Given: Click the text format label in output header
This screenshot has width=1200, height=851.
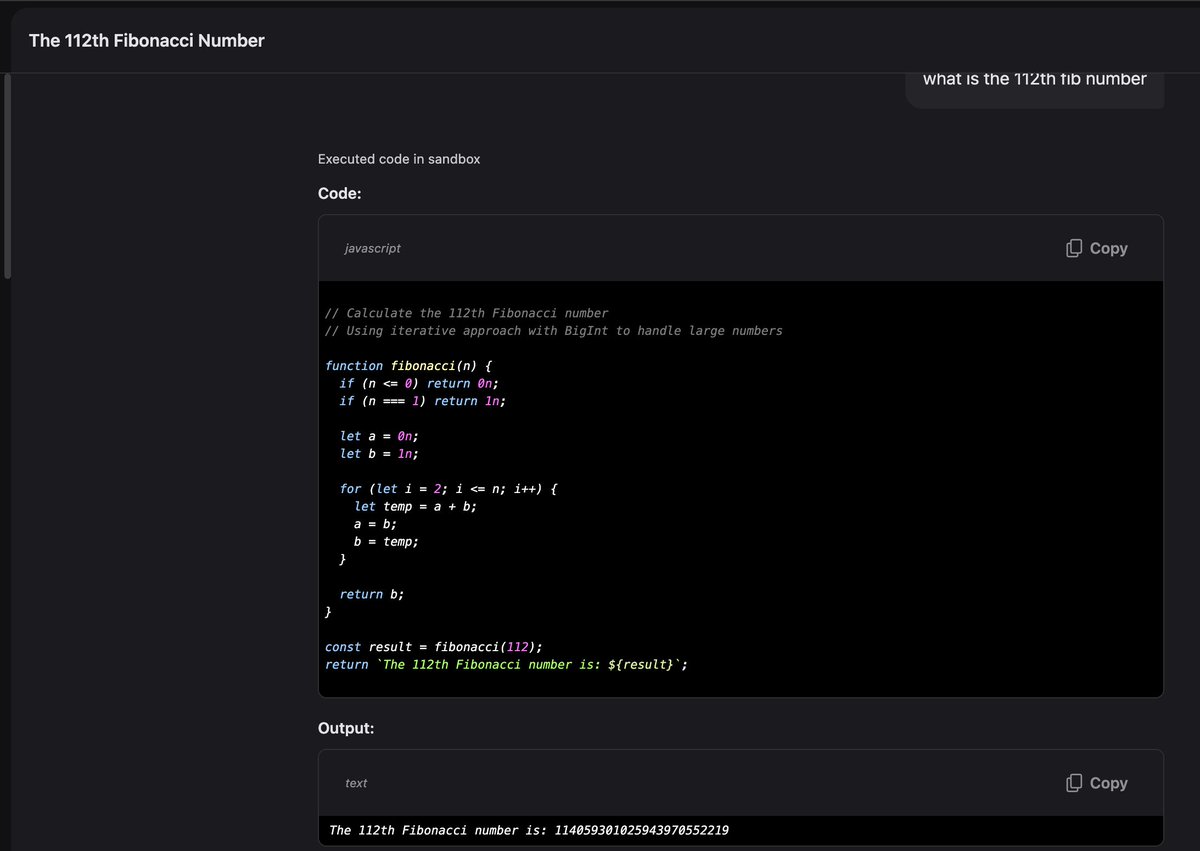Looking at the screenshot, I should click(356, 783).
